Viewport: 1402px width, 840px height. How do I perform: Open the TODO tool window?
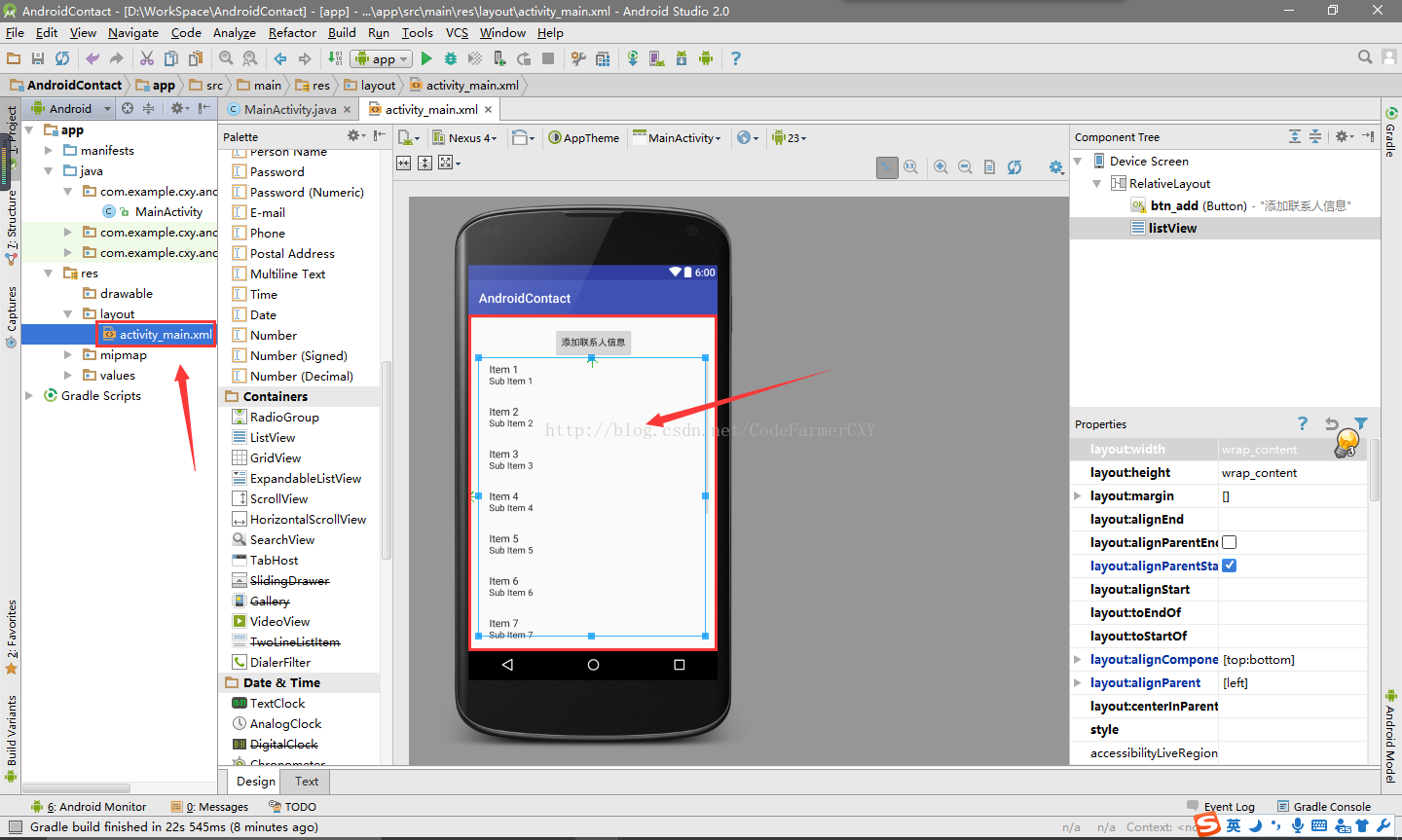293,807
